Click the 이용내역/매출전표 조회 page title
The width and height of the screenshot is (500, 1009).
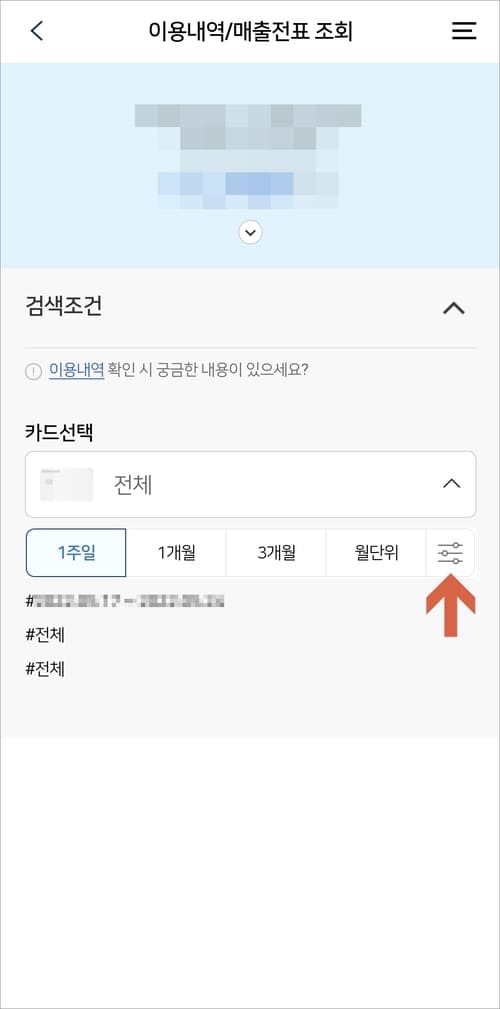[x=250, y=31]
